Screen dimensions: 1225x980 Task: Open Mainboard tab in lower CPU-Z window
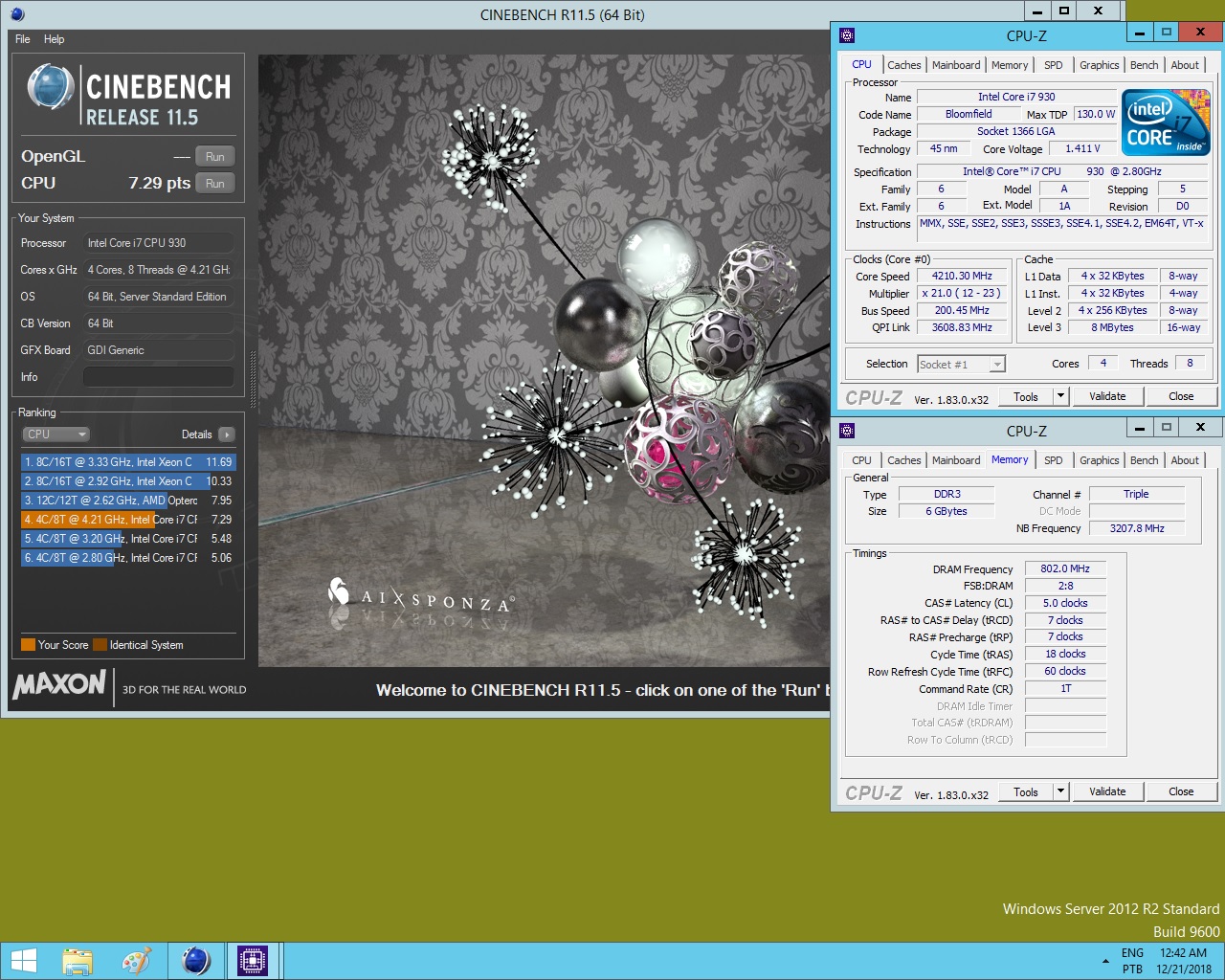pos(956,460)
